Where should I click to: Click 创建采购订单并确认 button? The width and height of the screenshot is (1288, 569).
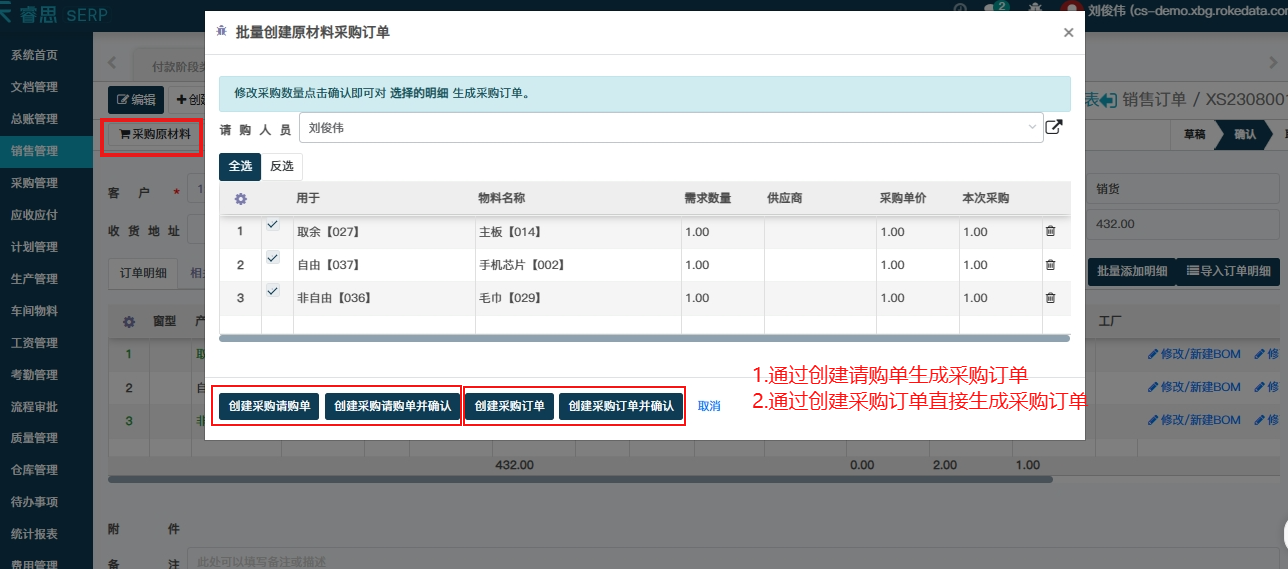621,407
